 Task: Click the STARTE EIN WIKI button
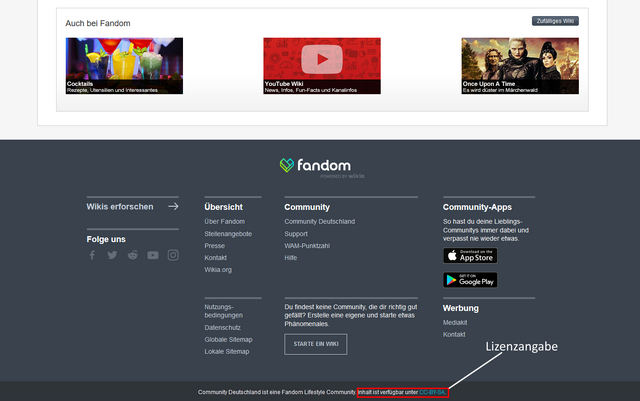tap(316, 344)
